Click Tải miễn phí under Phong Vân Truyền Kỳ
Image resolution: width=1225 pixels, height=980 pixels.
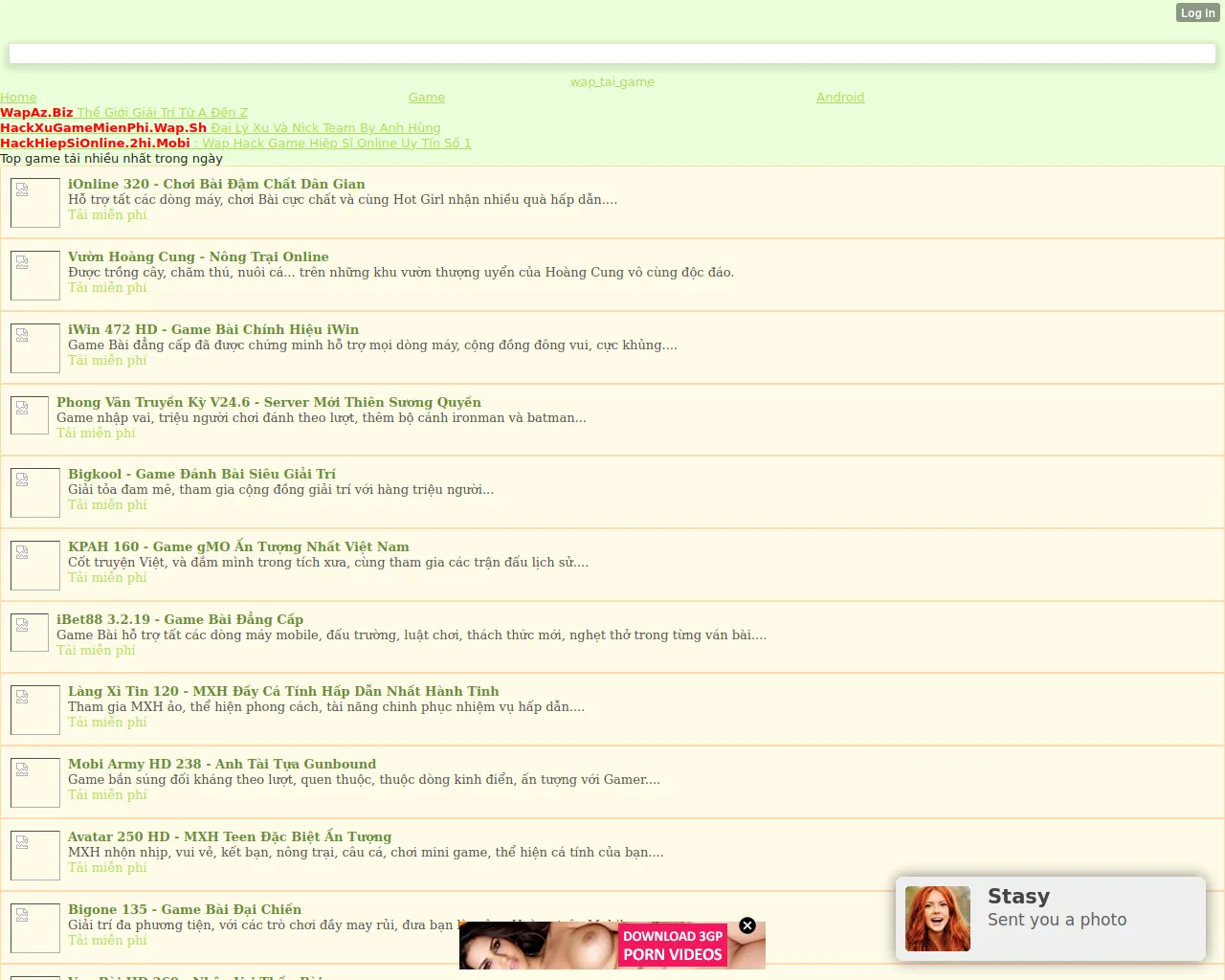96,433
